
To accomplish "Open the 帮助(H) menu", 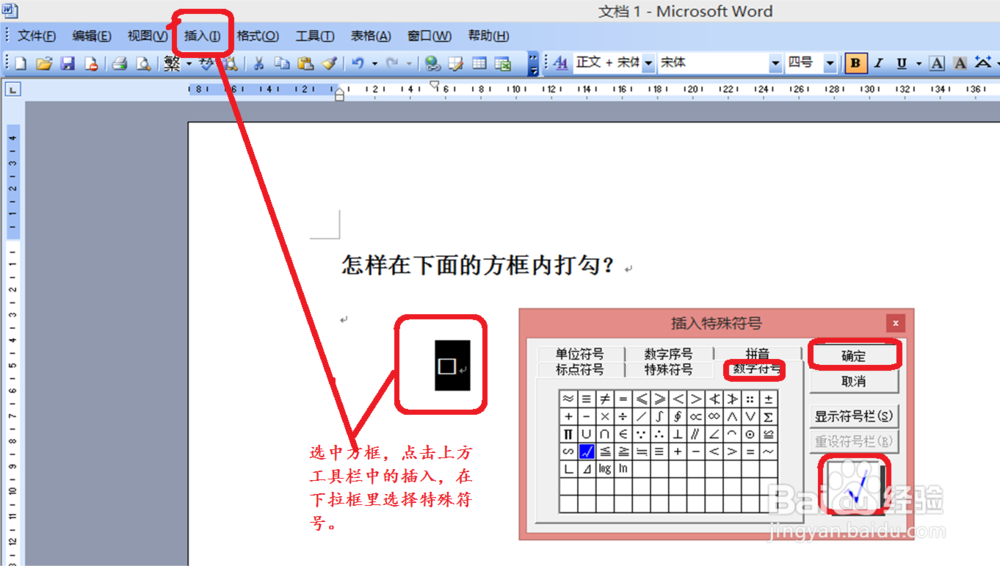I will click(x=489, y=36).
